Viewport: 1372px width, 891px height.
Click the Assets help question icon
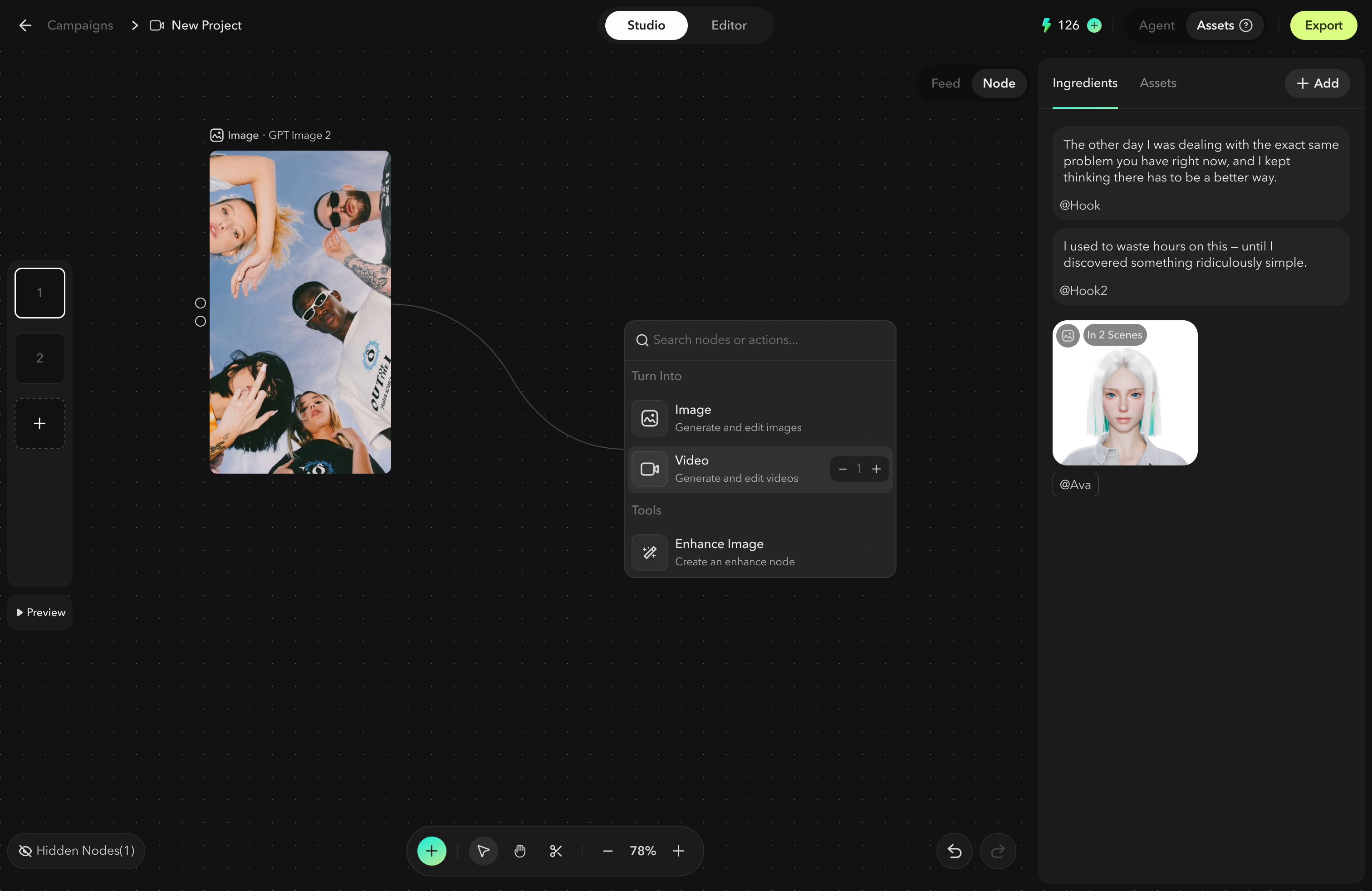point(1246,25)
